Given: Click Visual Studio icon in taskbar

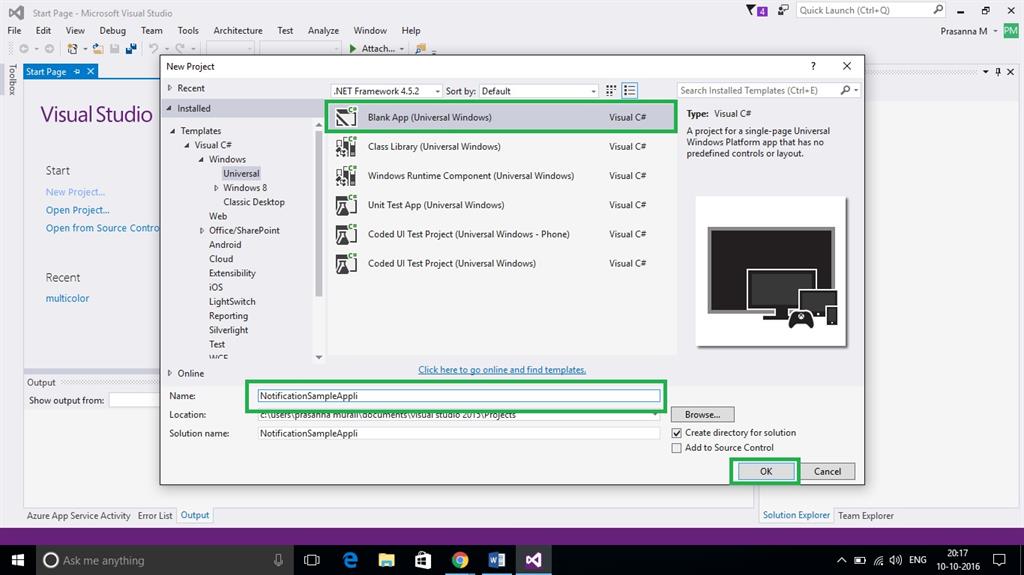Looking at the screenshot, I should point(533,560).
